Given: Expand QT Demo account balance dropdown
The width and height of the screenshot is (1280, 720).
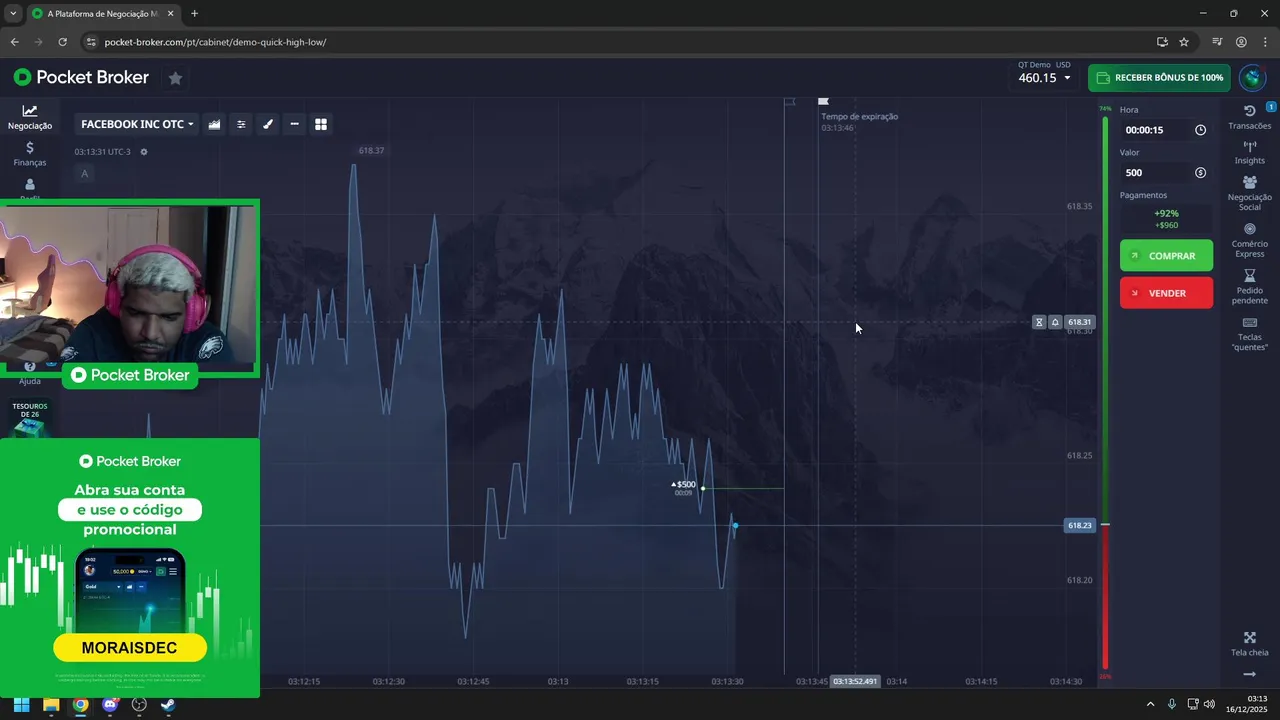Looking at the screenshot, I should click(x=1044, y=73).
